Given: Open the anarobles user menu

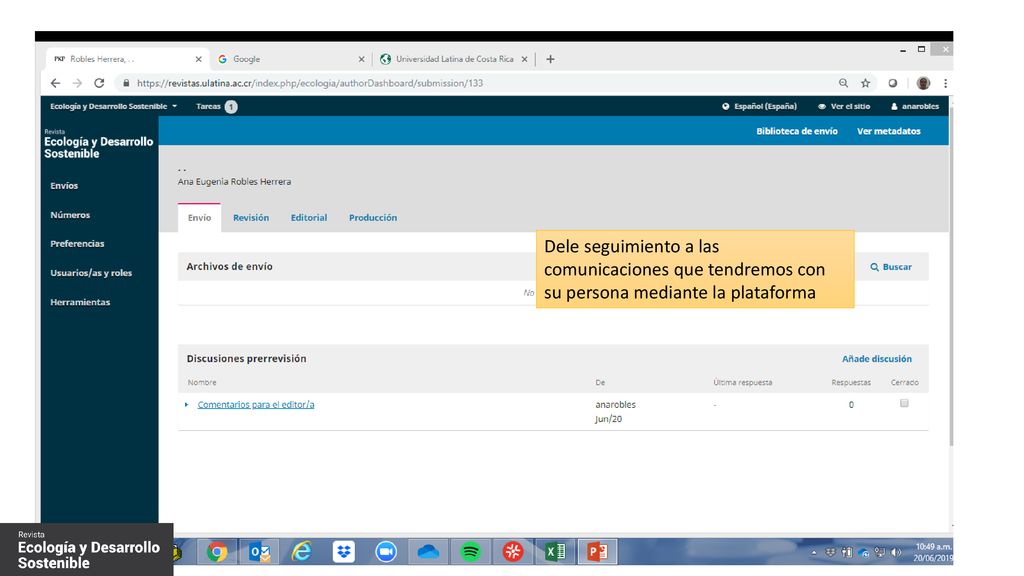Looking at the screenshot, I should (914, 106).
